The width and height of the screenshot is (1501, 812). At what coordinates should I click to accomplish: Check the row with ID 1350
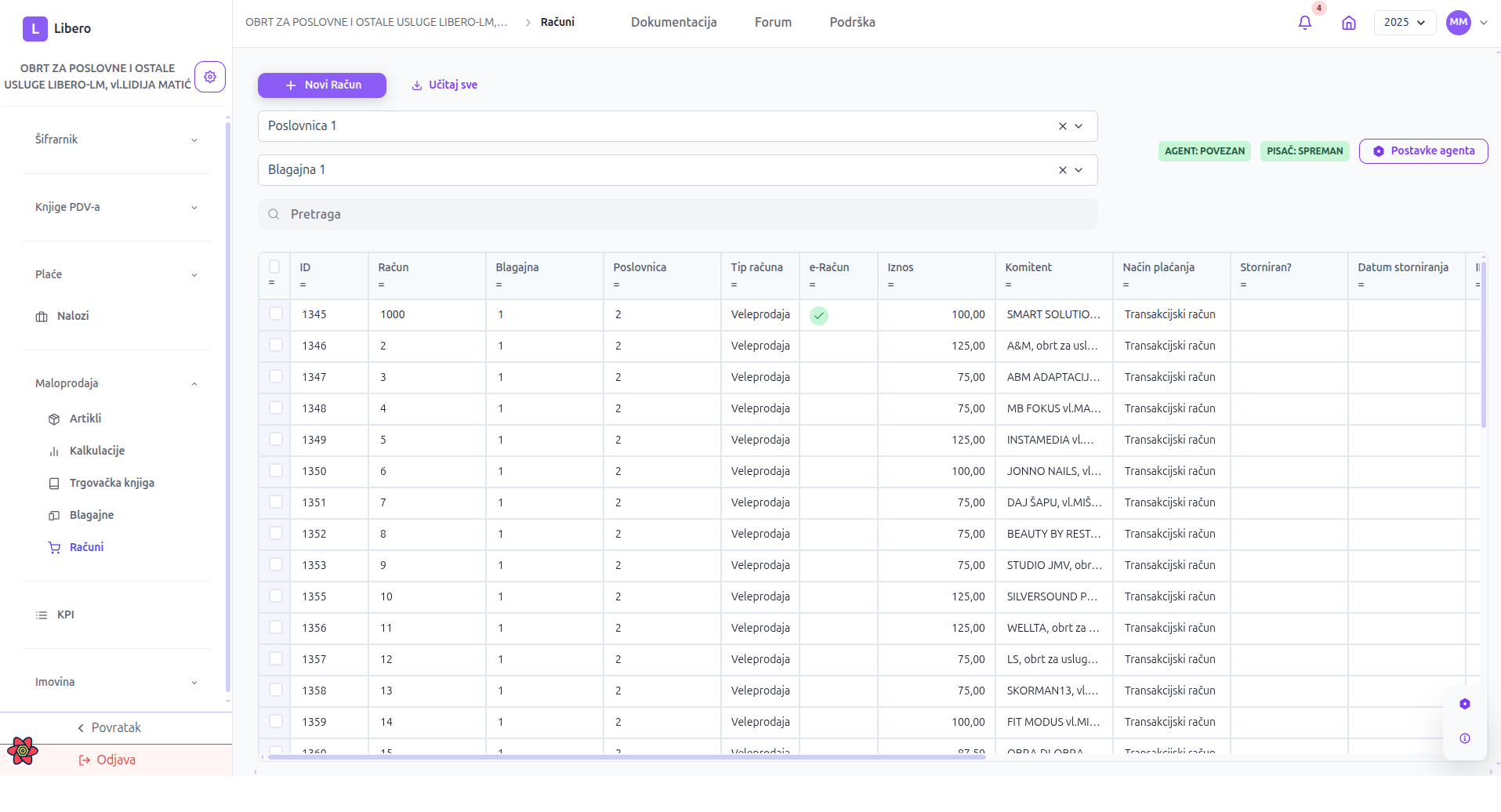tap(276, 471)
